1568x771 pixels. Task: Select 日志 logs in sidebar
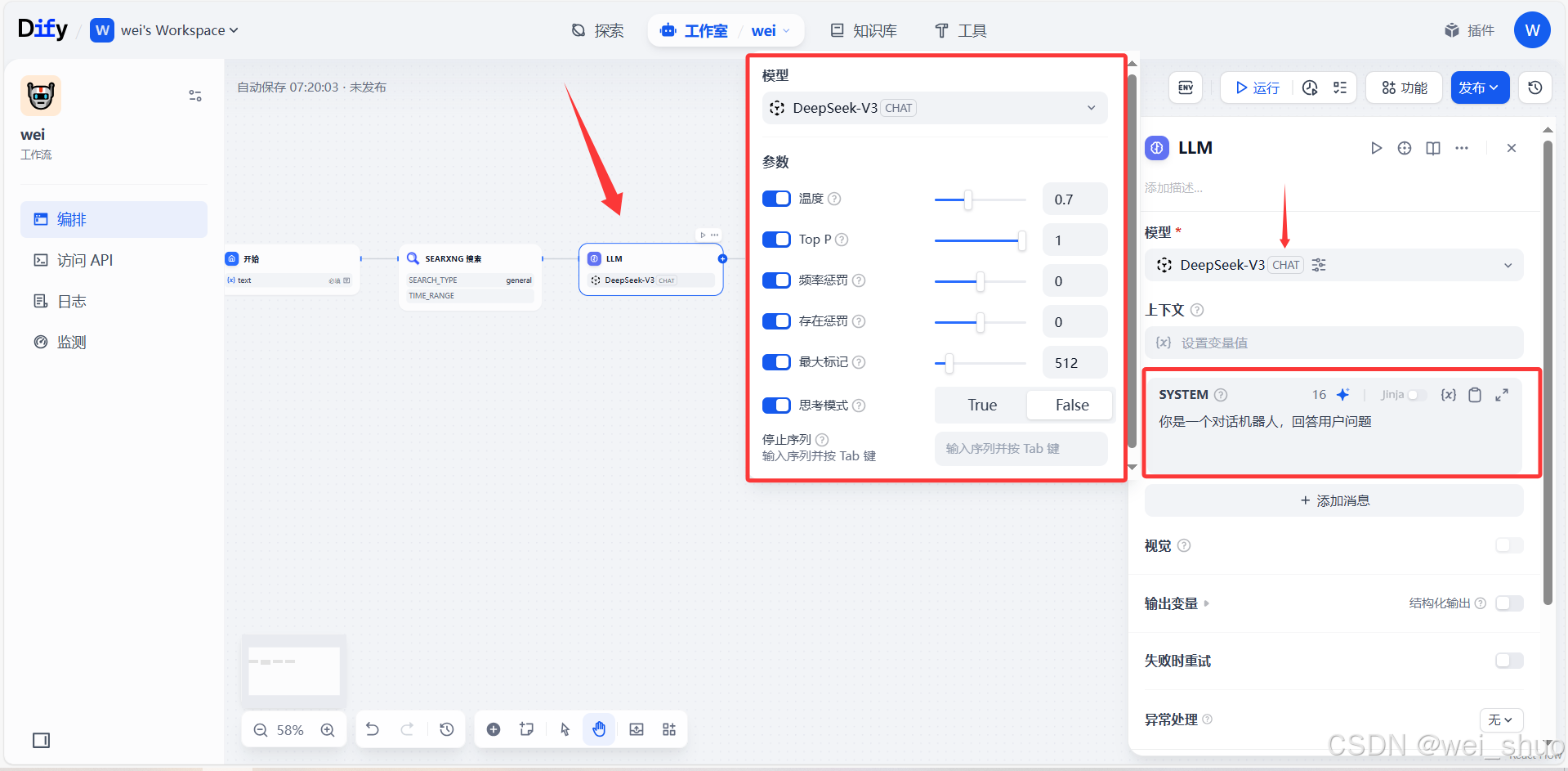[x=114, y=301]
